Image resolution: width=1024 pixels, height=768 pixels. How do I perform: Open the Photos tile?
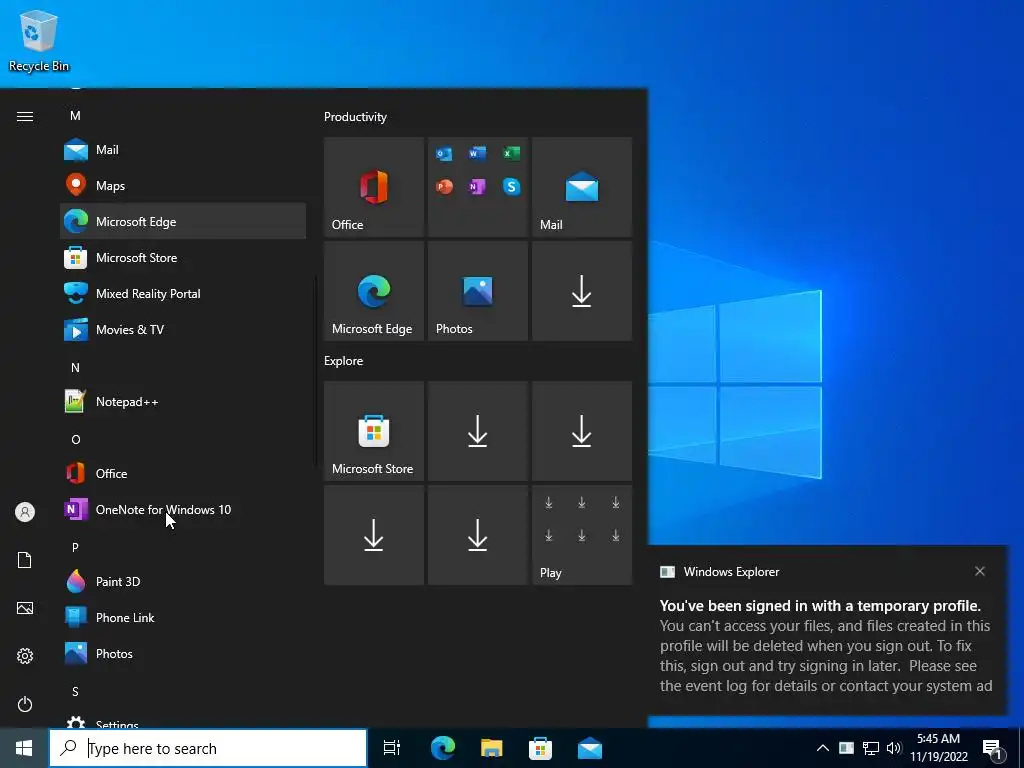pyautogui.click(x=477, y=291)
